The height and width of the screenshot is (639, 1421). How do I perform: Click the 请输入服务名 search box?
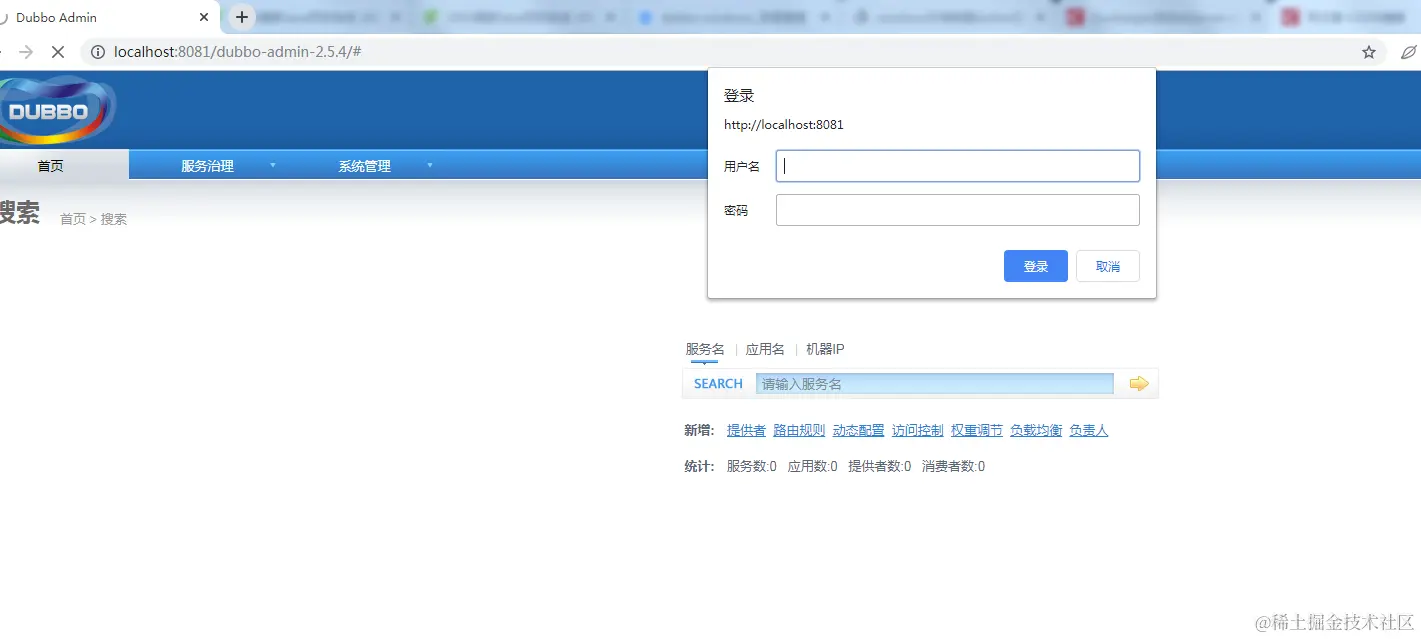[935, 383]
